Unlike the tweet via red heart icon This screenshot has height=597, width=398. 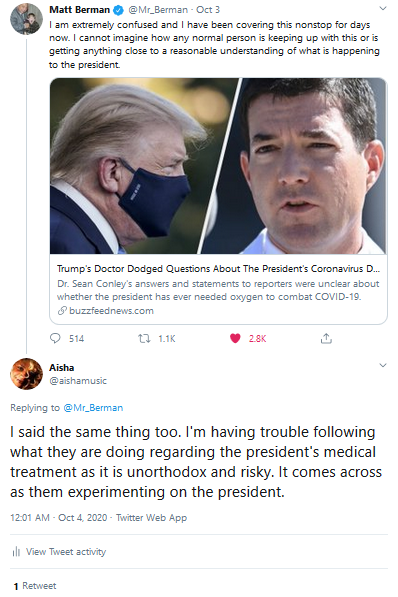pyautogui.click(x=235, y=338)
